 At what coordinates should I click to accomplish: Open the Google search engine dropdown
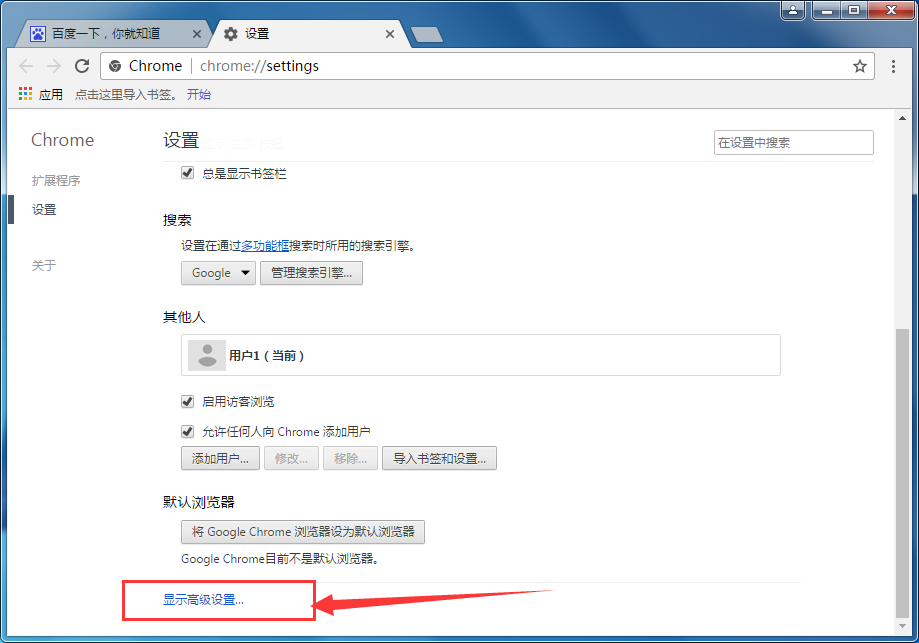(218, 273)
